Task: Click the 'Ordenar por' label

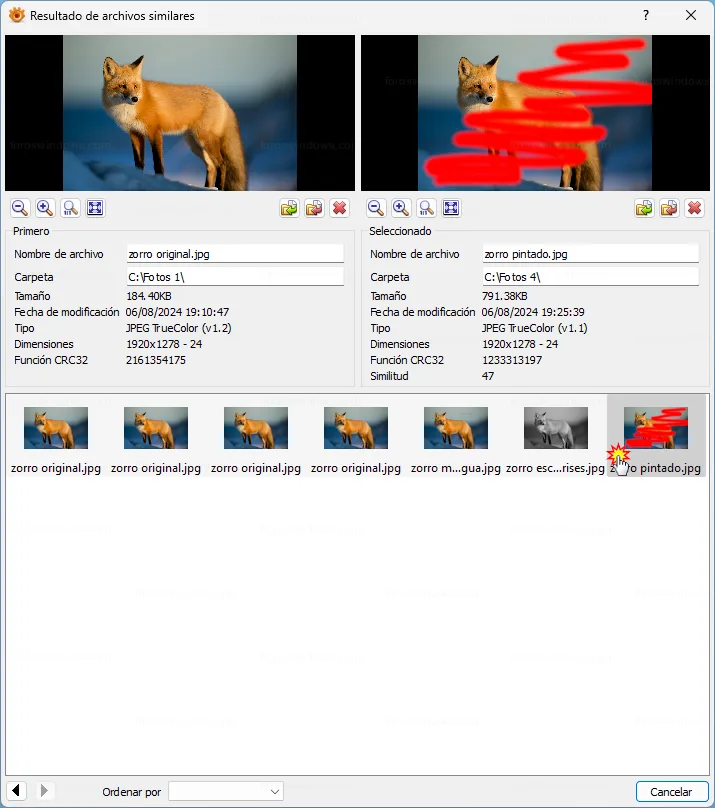Action: (131, 792)
